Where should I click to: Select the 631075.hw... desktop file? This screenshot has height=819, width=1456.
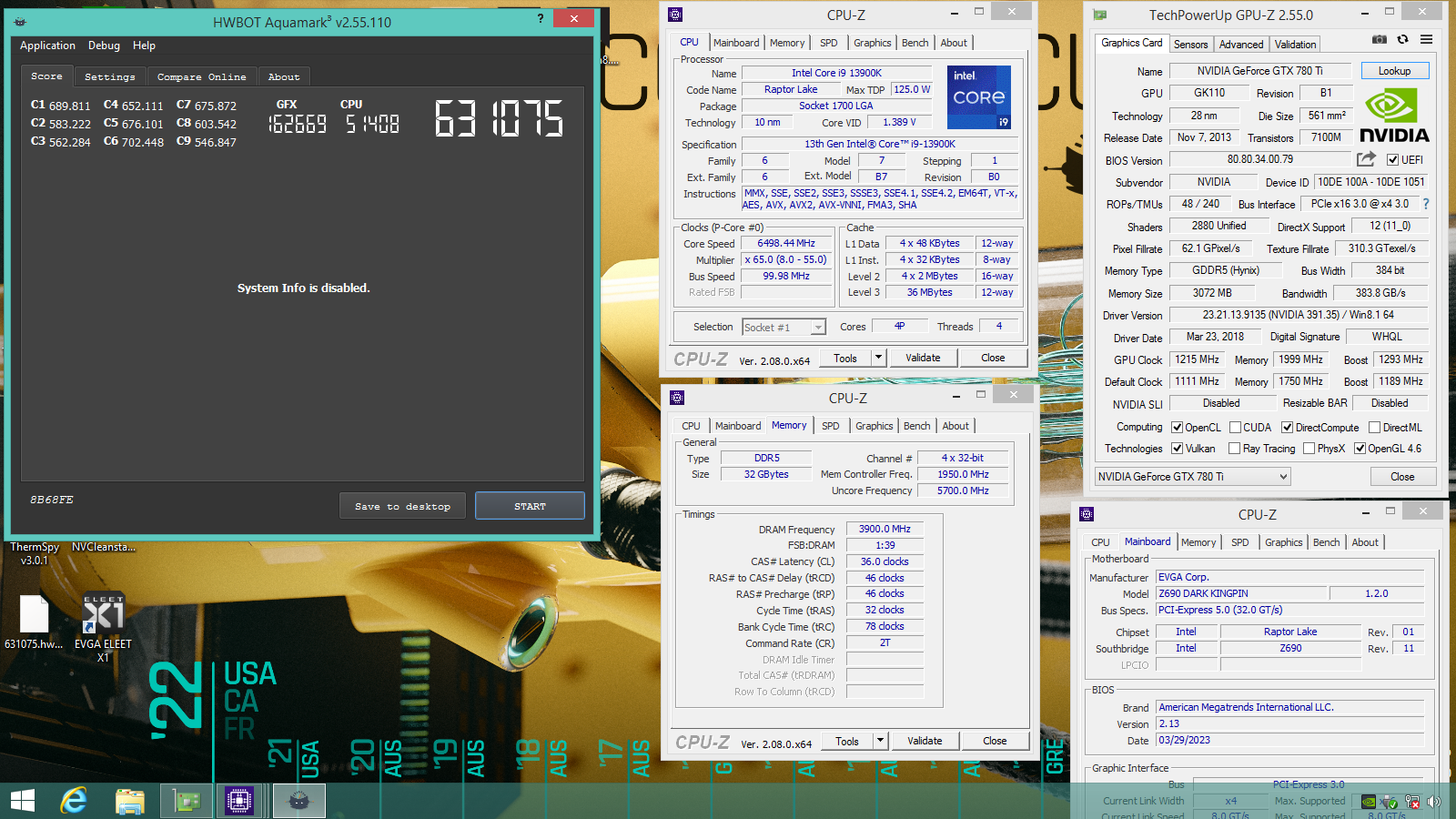pos(34,623)
